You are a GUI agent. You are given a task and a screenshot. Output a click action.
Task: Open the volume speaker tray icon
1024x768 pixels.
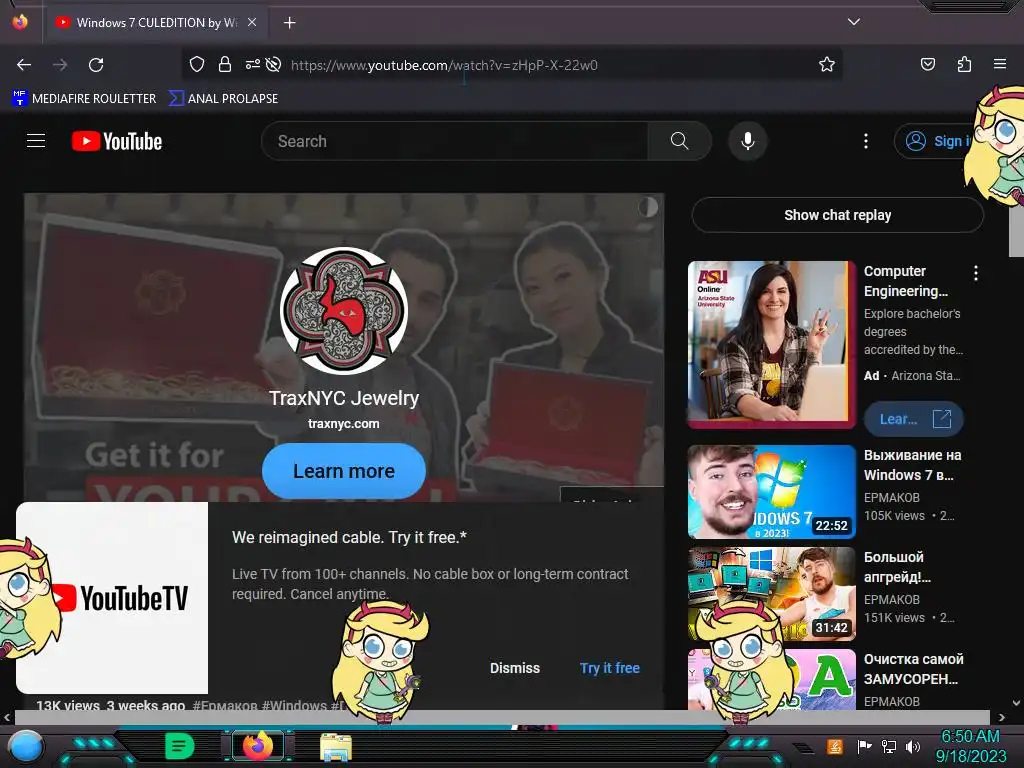913,746
